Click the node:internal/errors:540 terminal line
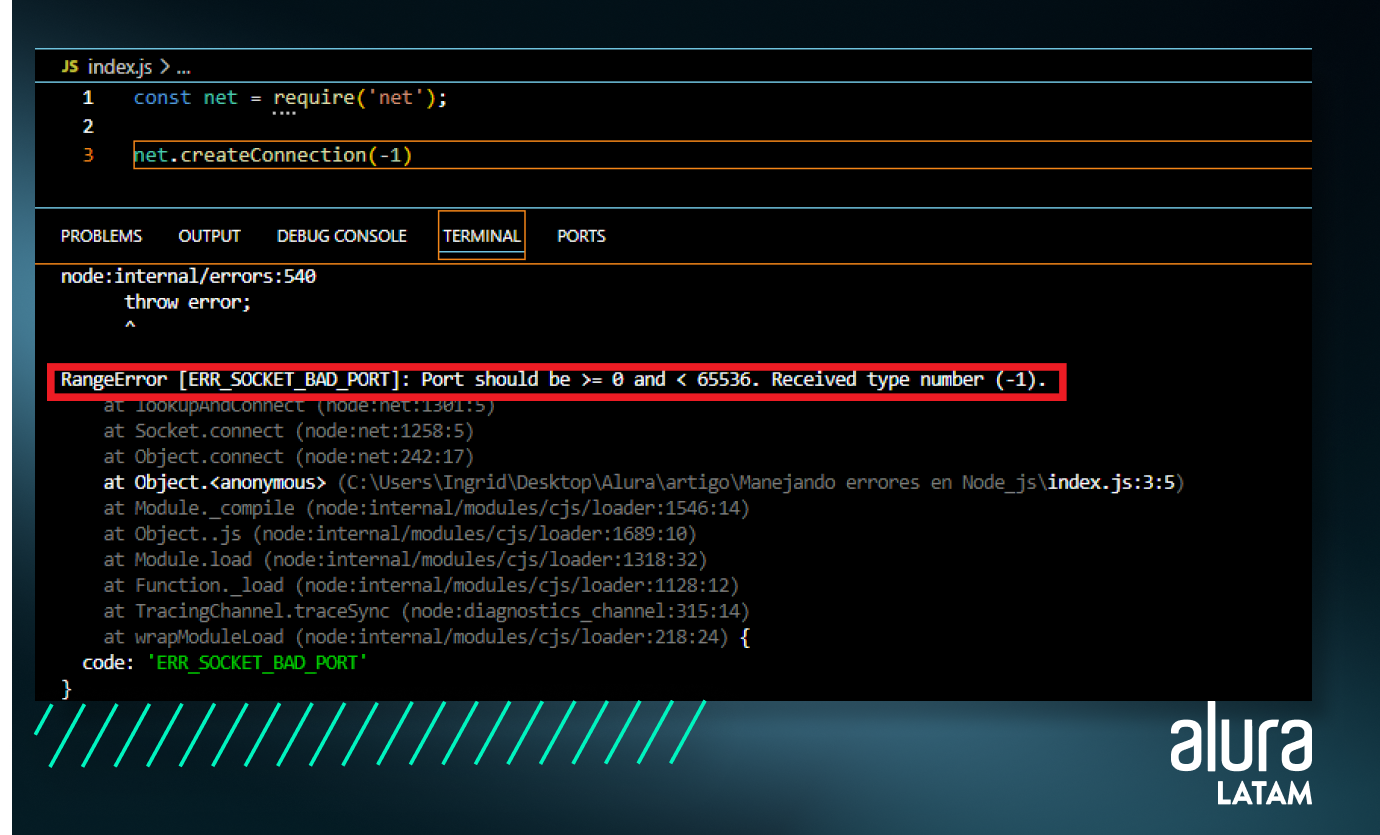Screen dimensions: 1380x835 click(x=189, y=276)
